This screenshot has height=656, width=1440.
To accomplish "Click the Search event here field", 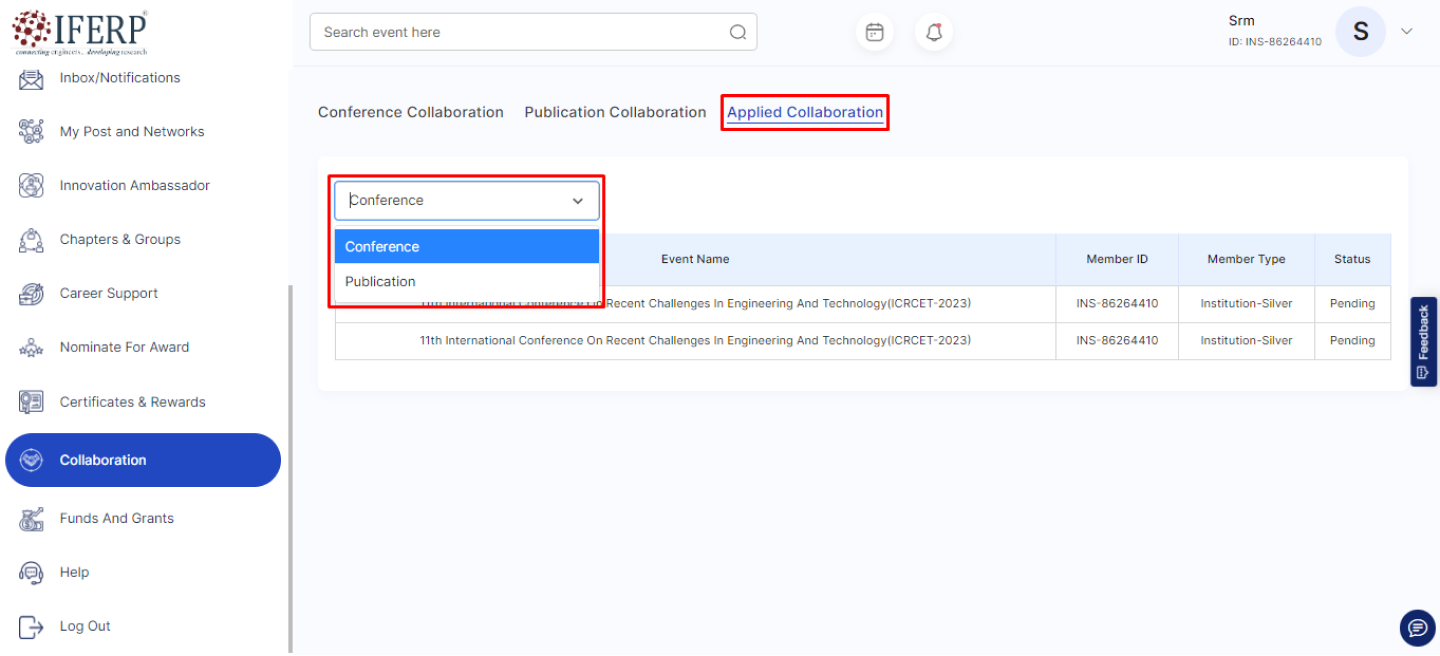I will click(x=520, y=32).
